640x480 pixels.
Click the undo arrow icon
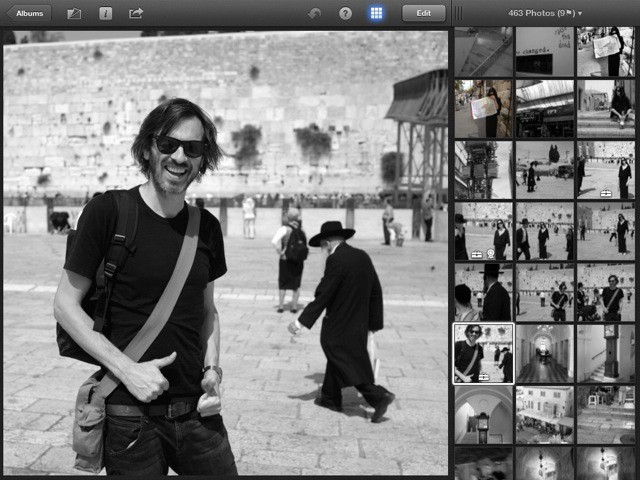(315, 13)
